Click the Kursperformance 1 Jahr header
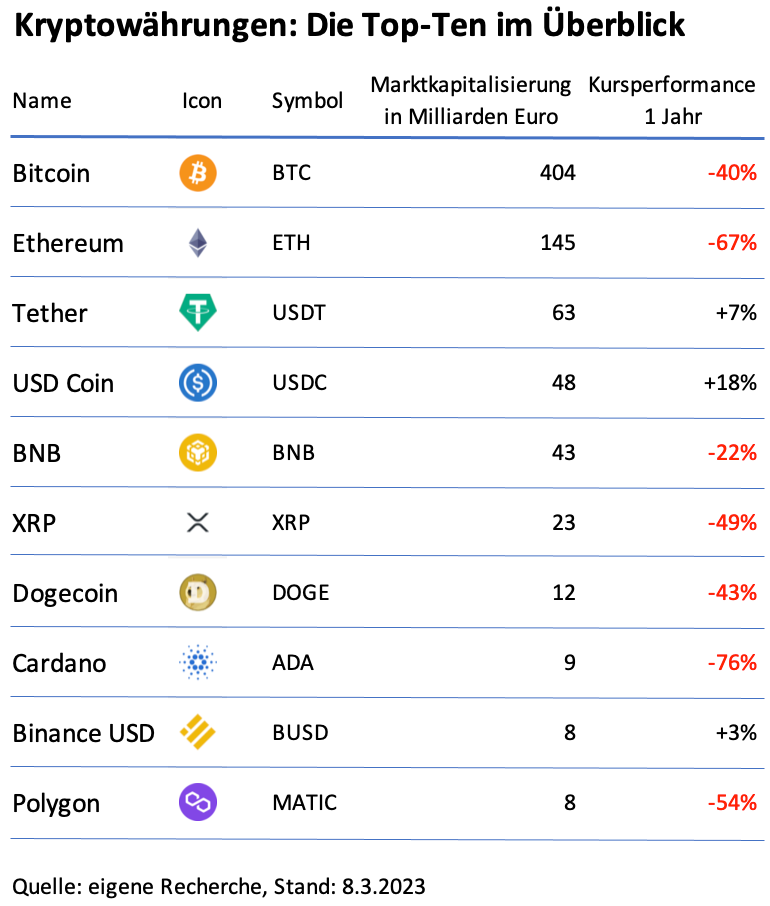The height and width of the screenshot is (906, 770). tap(672, 100)
